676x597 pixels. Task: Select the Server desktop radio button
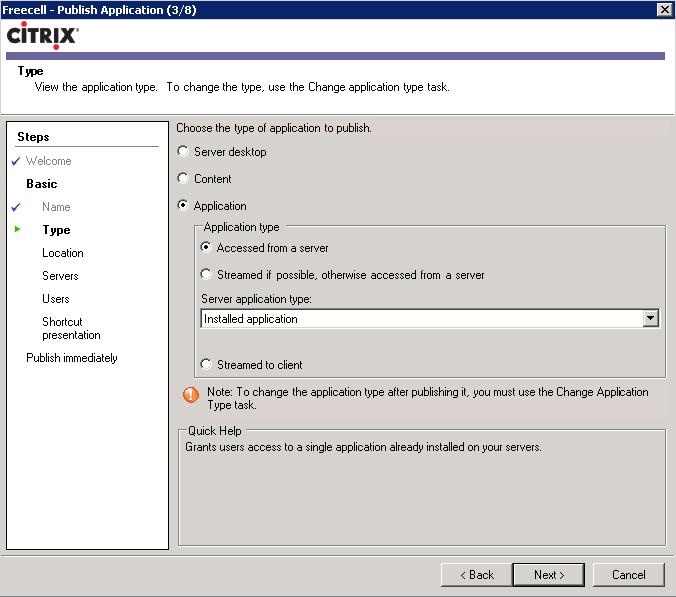tap(183, 151)
